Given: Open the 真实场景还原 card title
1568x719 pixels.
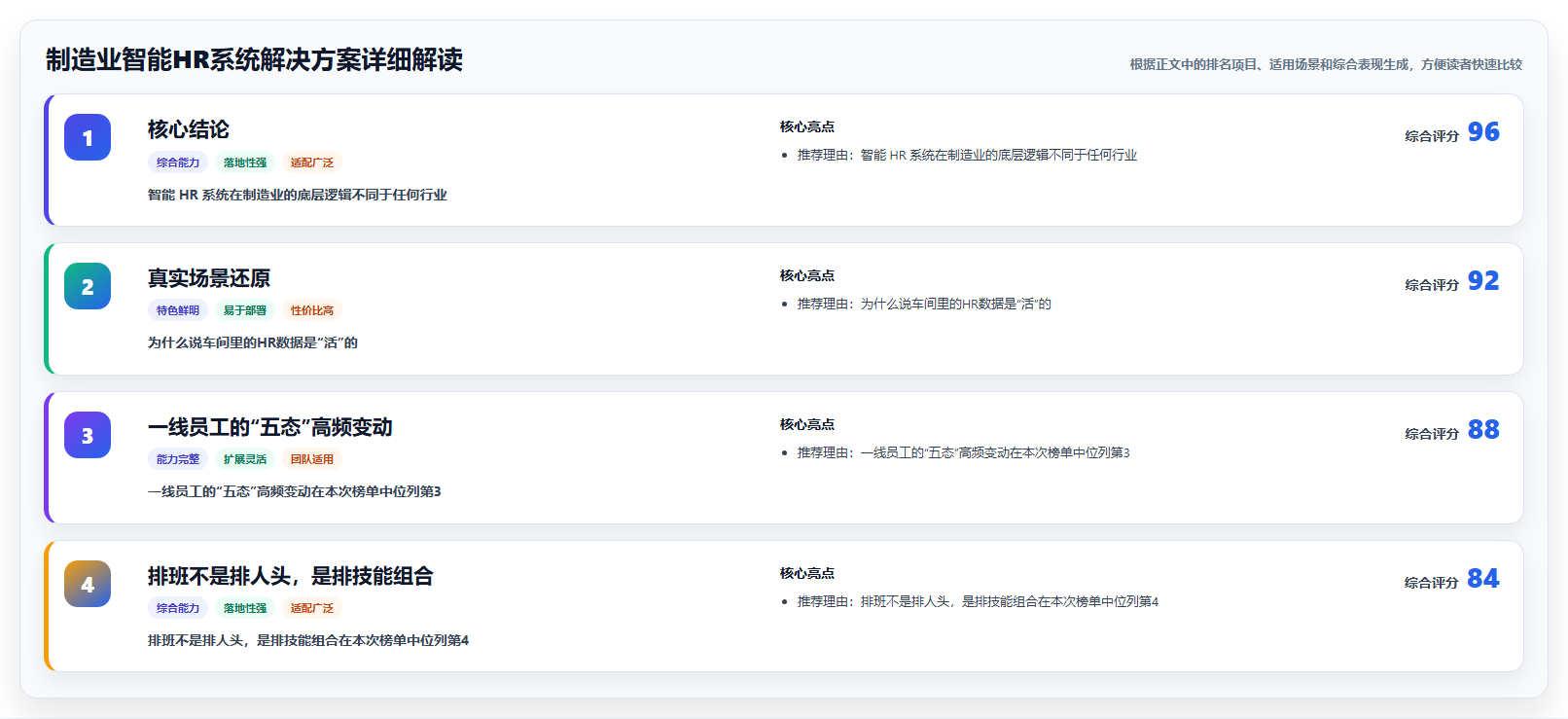Looking at the screenshot, I should pos(209,278).
